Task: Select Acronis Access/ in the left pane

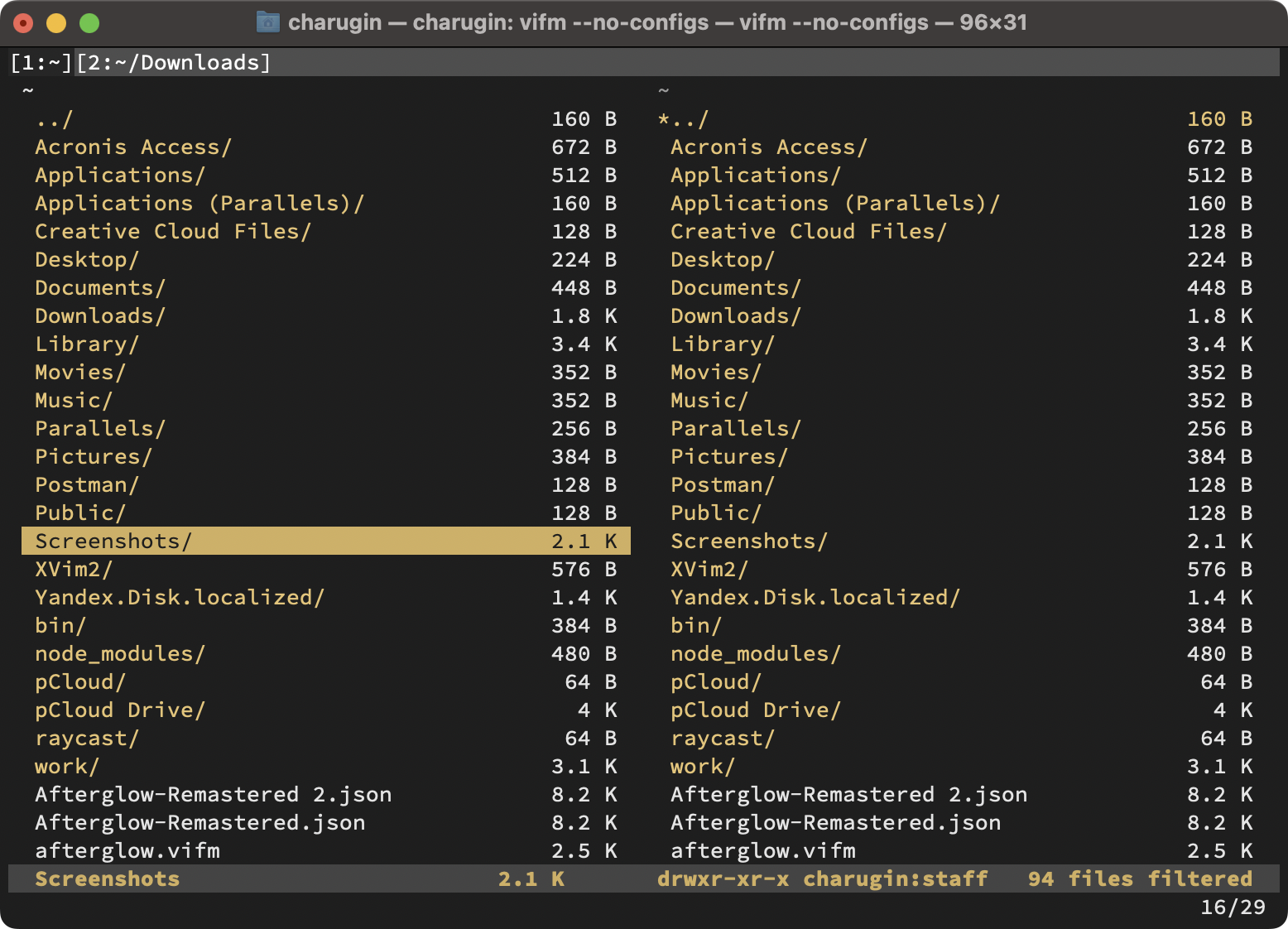Action: tap(326, 147)
